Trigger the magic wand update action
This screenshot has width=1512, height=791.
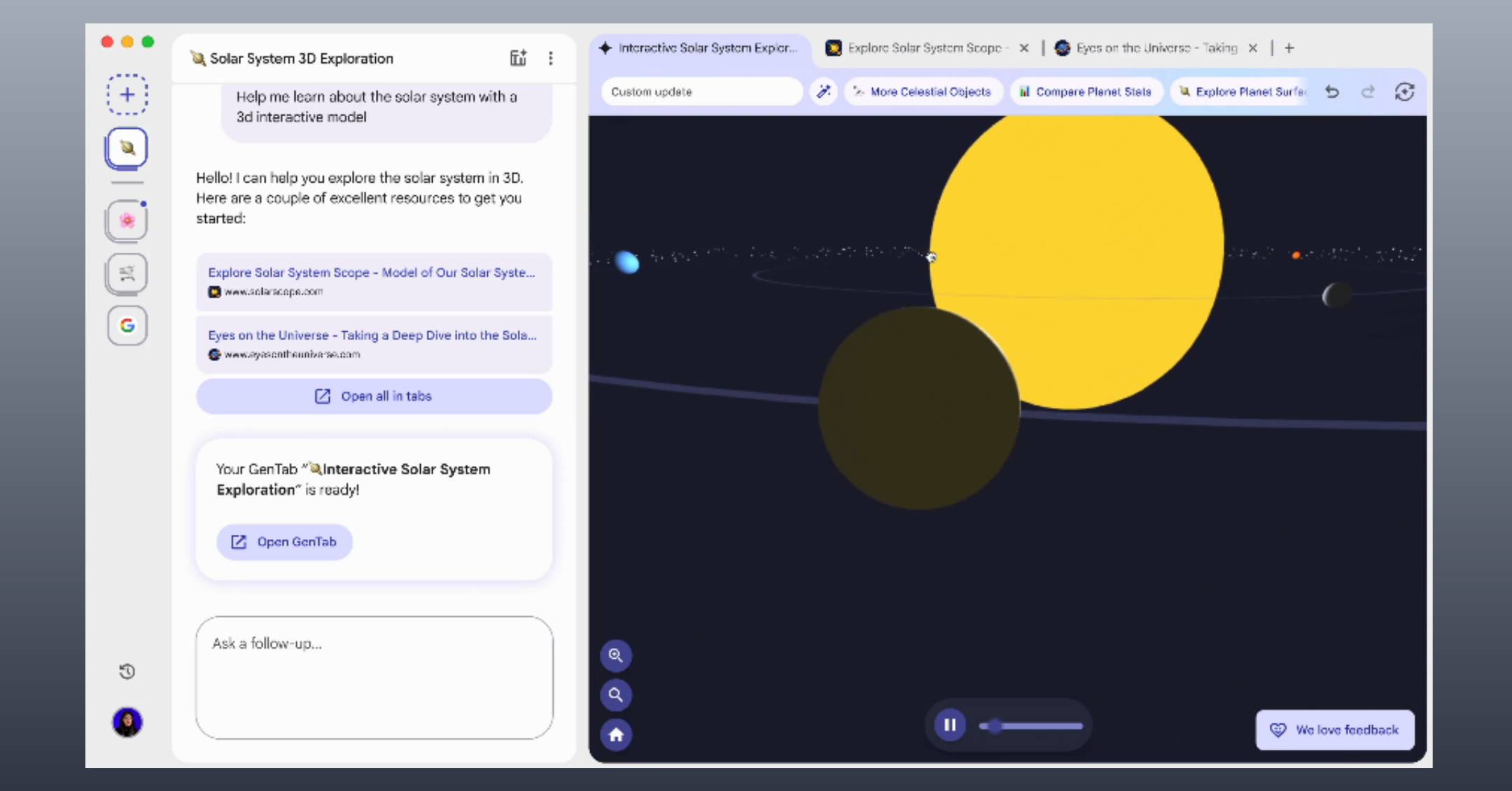point(823,92)
